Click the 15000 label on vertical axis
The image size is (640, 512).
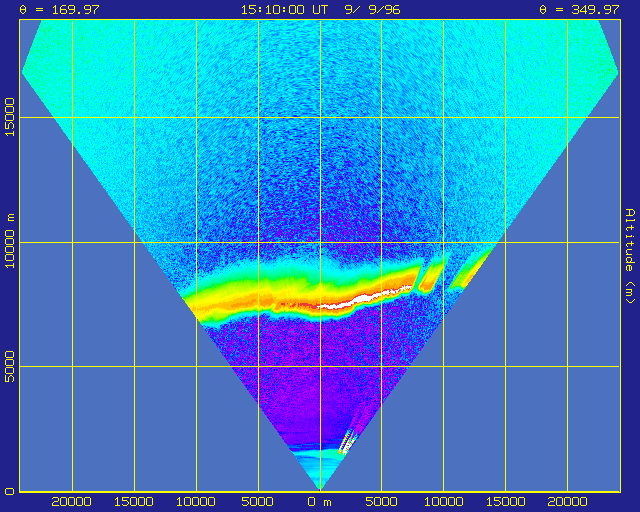[10, 117]
